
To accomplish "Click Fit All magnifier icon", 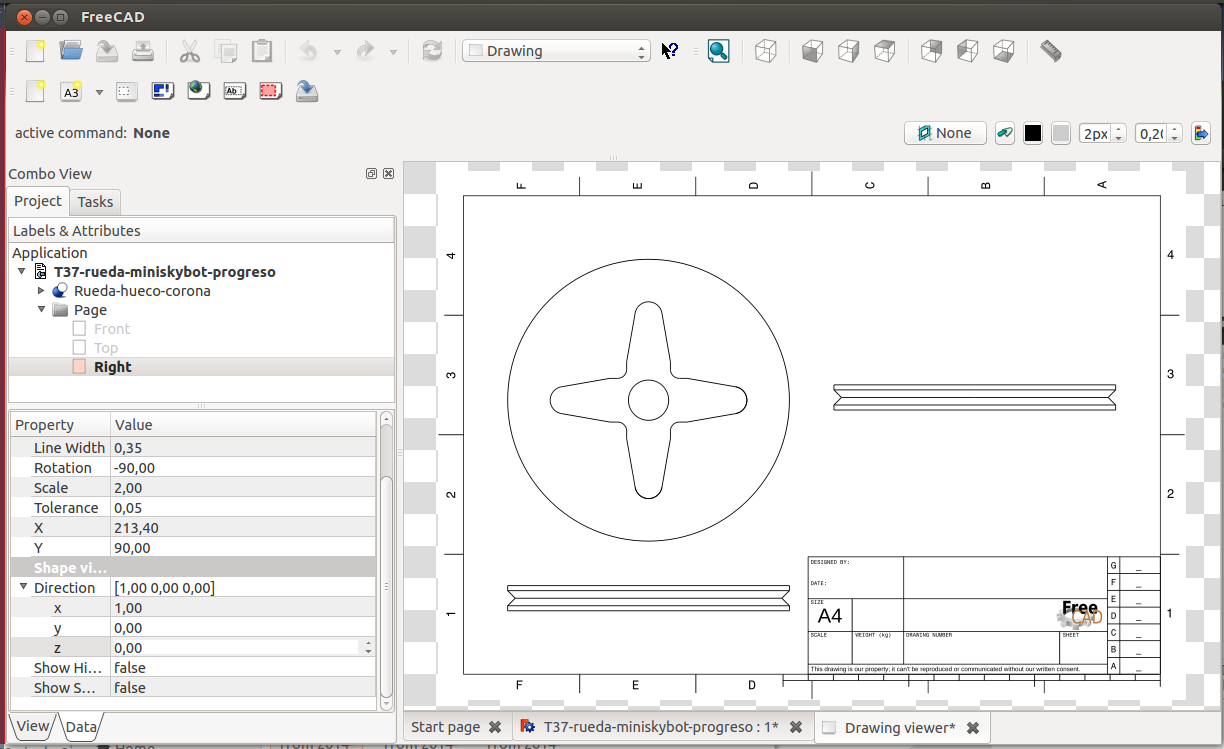I will coord(718,51).
